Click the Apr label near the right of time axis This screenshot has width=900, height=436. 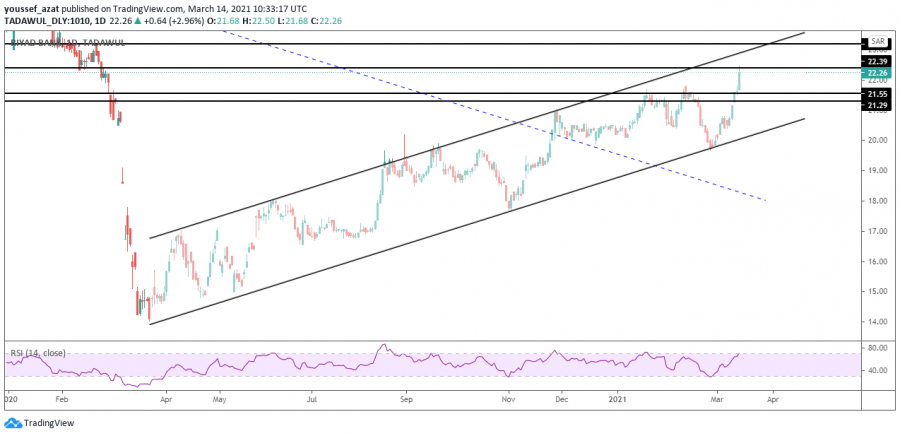pyautogui.click(x=770, y=397)
